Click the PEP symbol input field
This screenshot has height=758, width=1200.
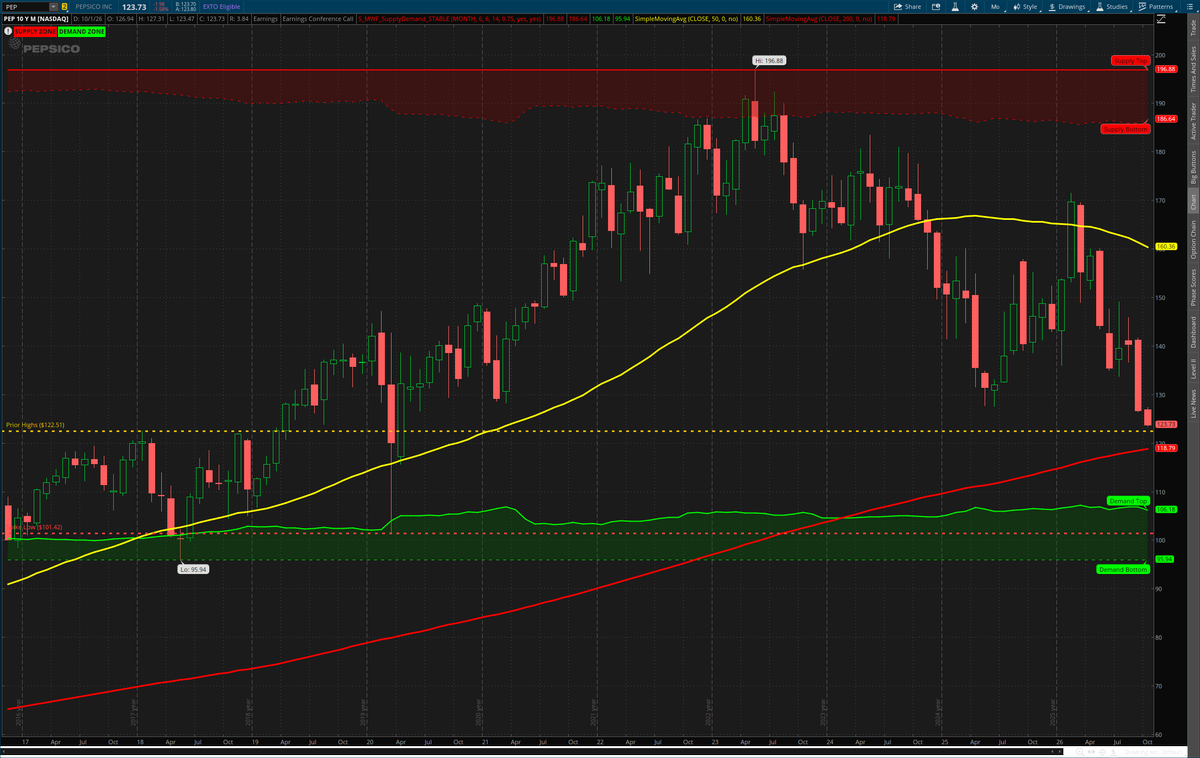click(x=26, y=7)
